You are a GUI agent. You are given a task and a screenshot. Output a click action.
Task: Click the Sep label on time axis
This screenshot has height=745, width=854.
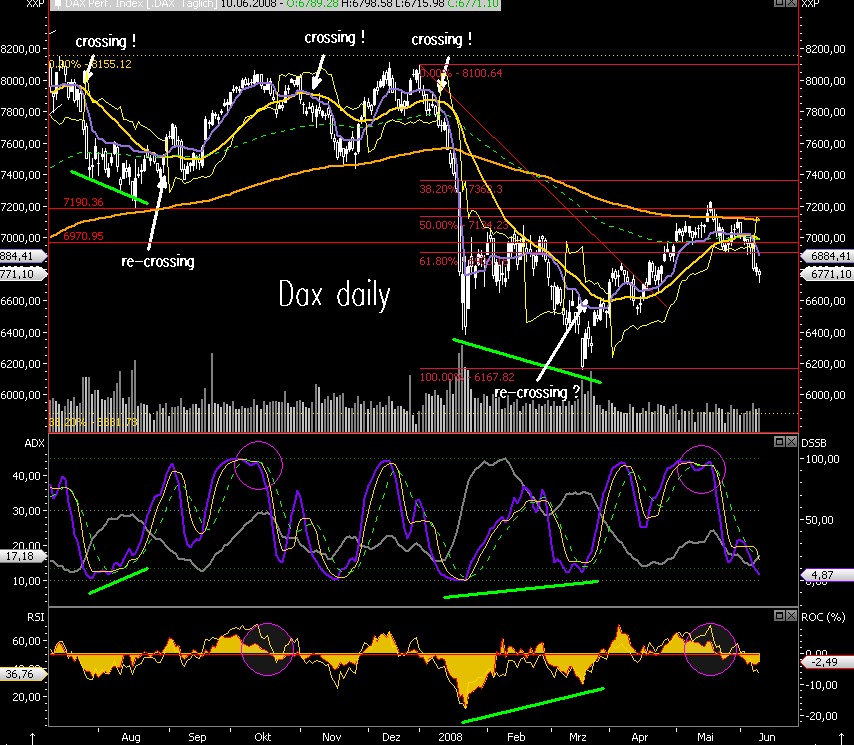[197, 737]
